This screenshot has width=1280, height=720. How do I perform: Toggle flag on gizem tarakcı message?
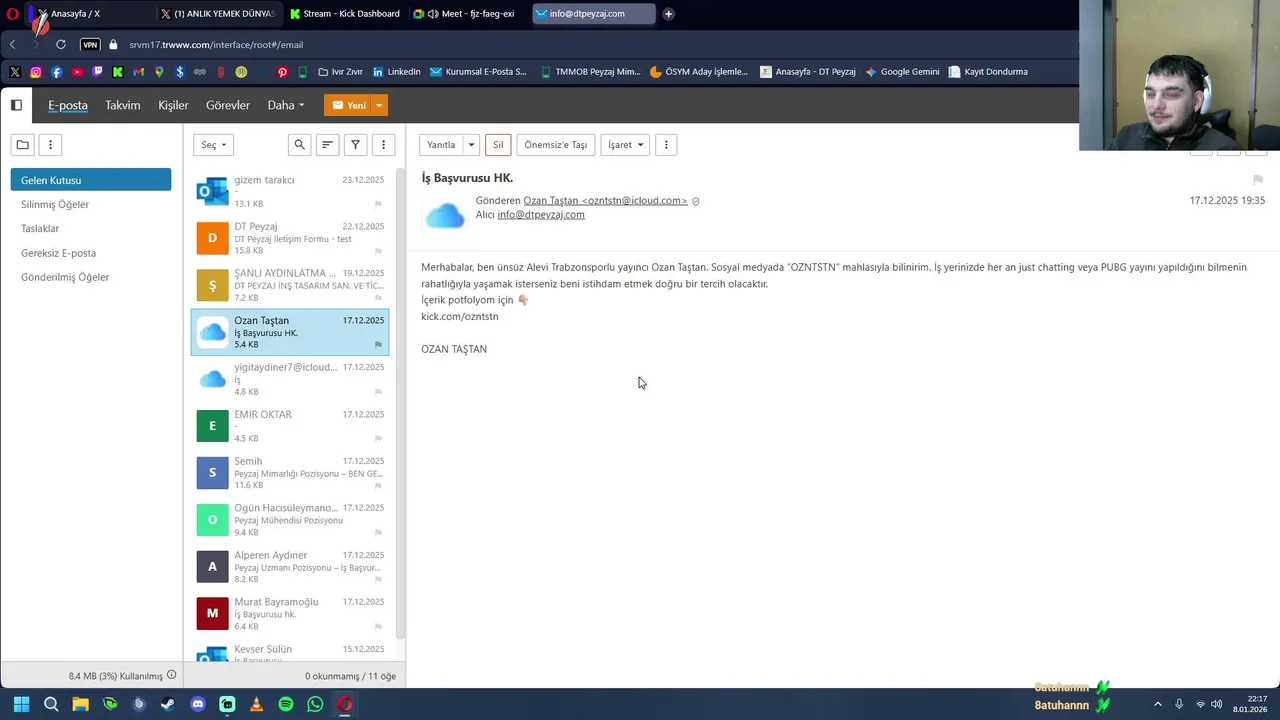(378, 204)
